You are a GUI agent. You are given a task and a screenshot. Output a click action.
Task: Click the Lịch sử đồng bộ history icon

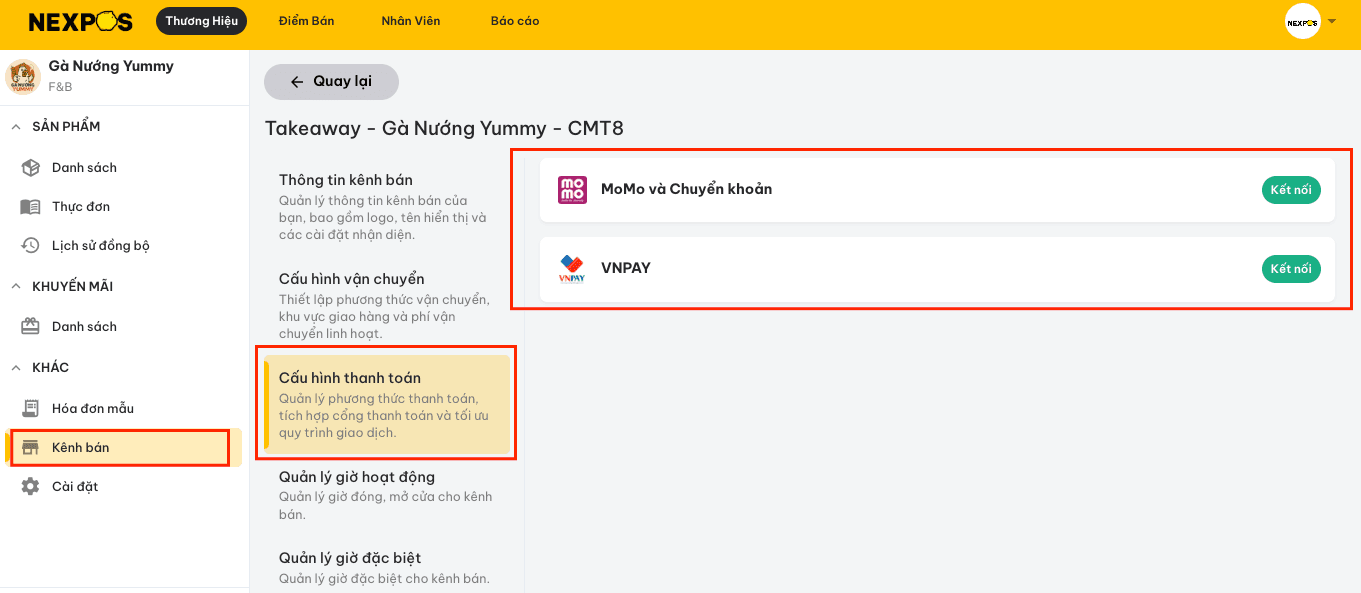pos(31,245)
